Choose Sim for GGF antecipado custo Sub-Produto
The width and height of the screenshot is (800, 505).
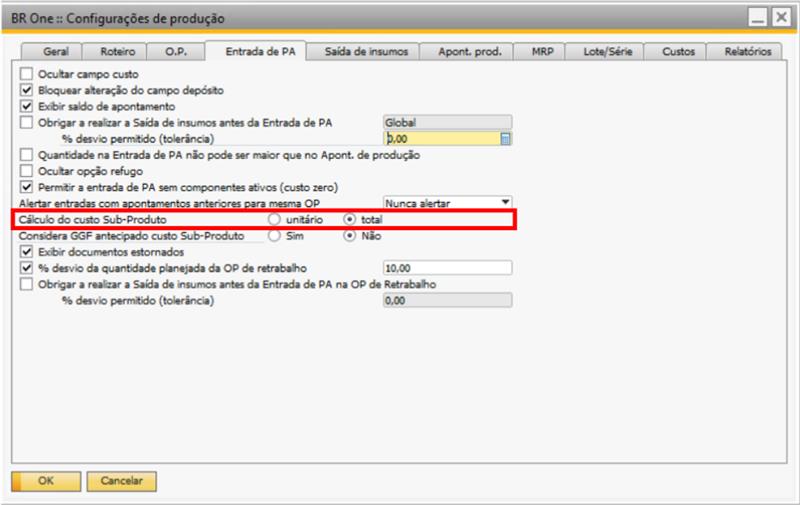click(x=273, y=236)
